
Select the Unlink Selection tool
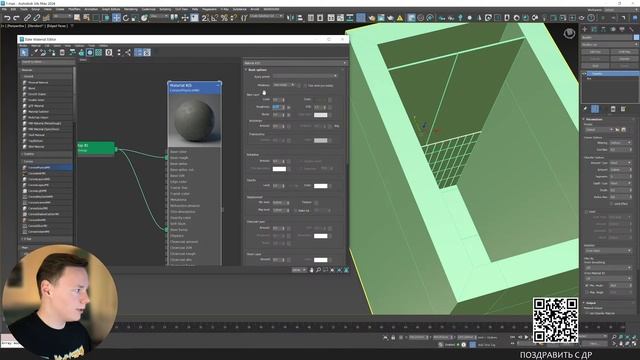(x=36, y=18)
